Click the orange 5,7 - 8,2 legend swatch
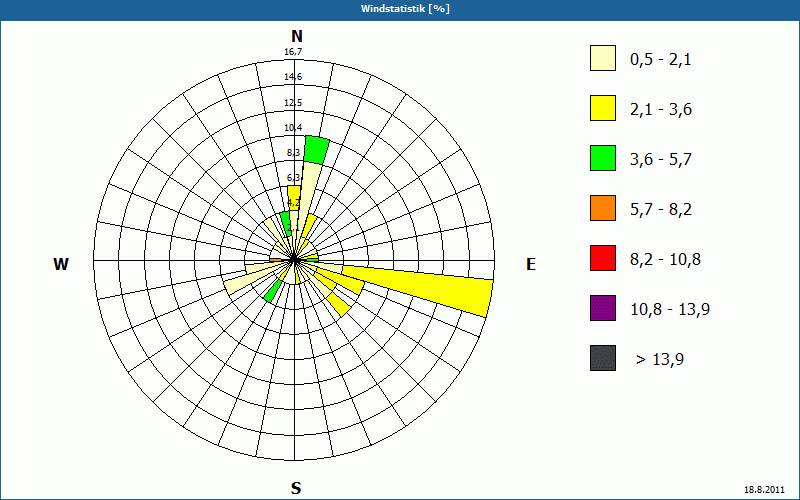800x500 pixels. (603, 208)
